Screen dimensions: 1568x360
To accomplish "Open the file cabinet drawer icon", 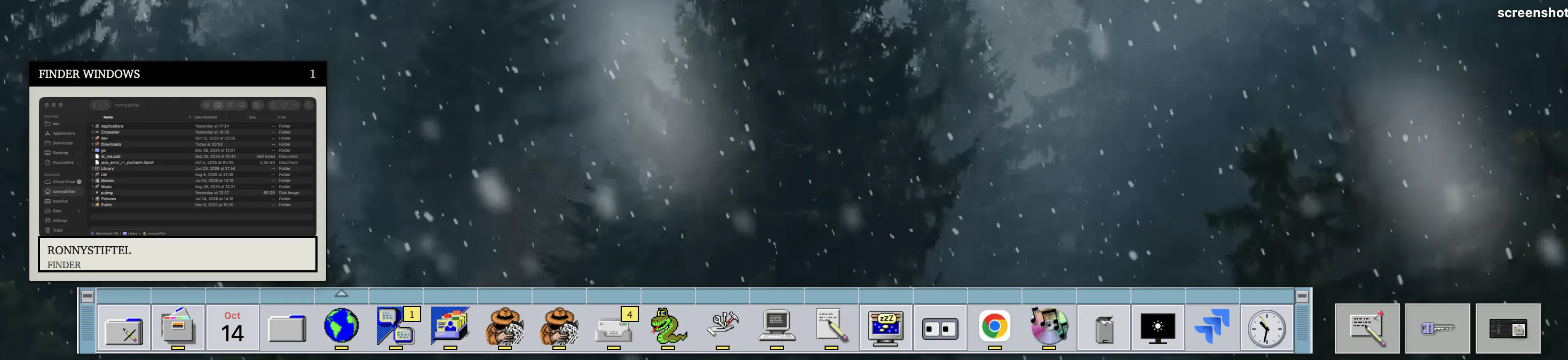I will [178, 327].
